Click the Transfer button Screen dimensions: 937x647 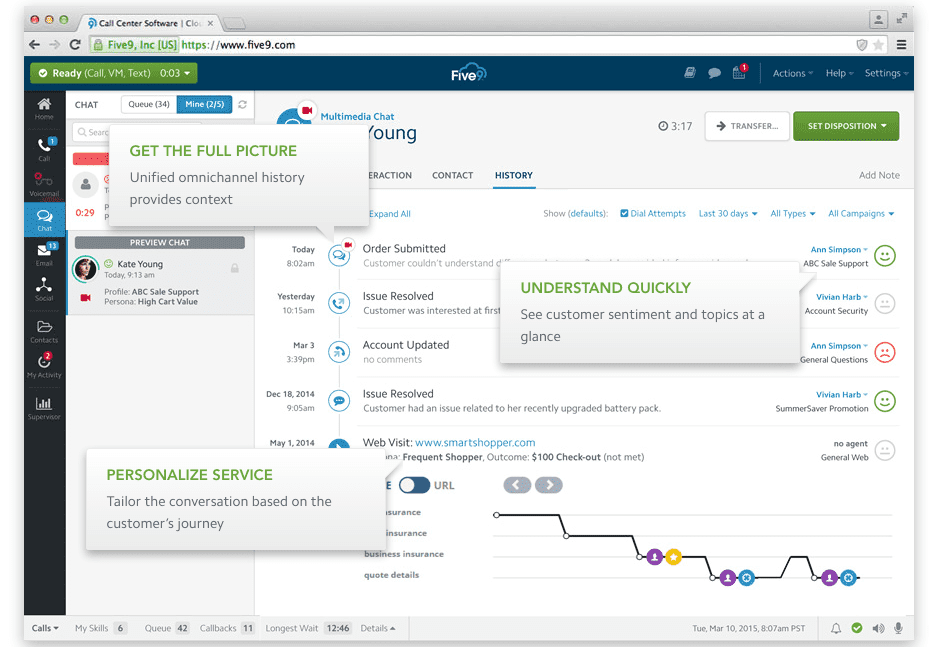coord(746,126)
